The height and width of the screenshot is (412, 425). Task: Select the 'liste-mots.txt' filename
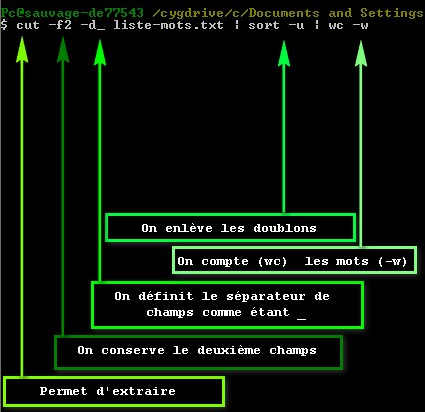coord(168,25)
